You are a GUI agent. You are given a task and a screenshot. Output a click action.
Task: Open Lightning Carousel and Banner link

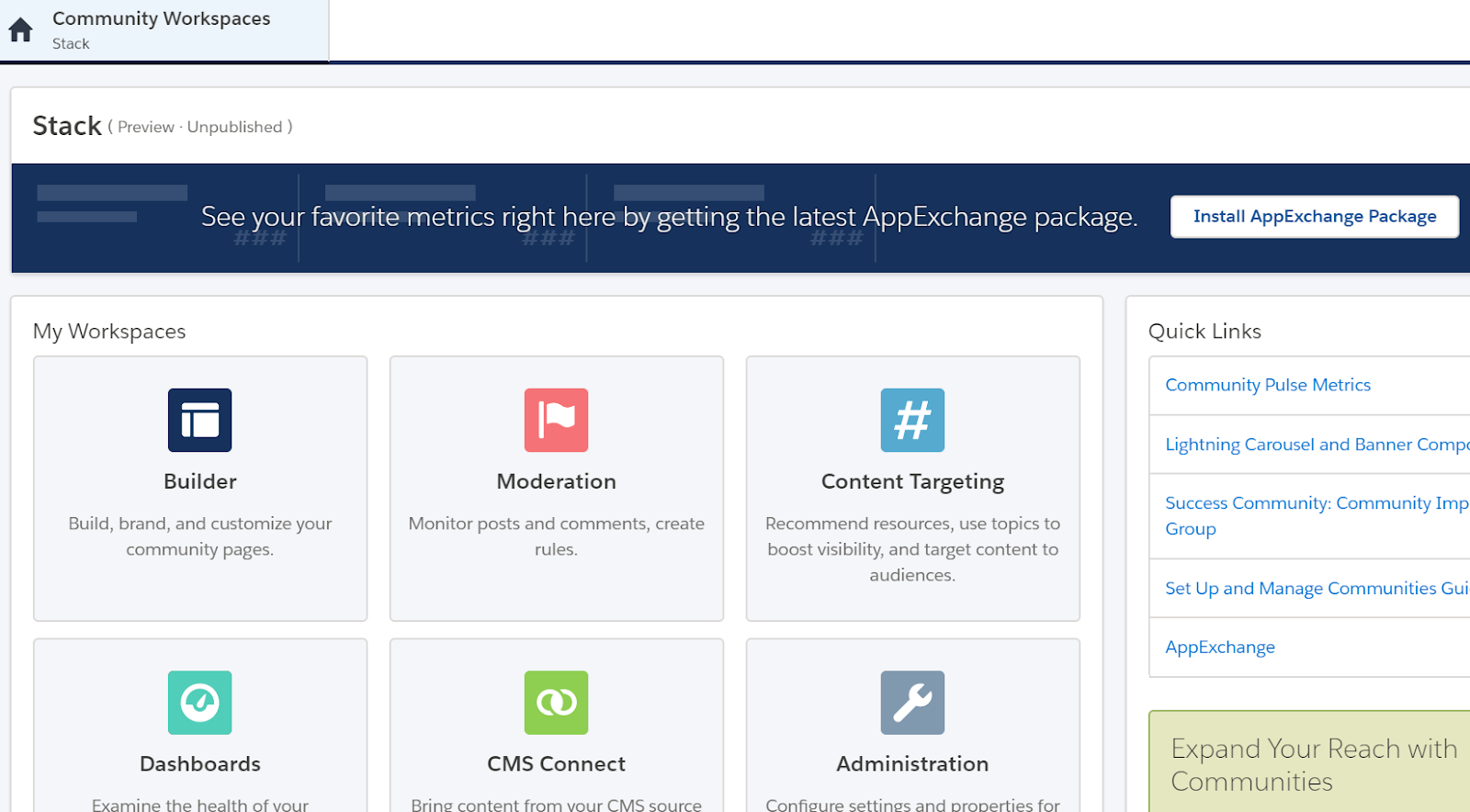[x=1317, y=445]
